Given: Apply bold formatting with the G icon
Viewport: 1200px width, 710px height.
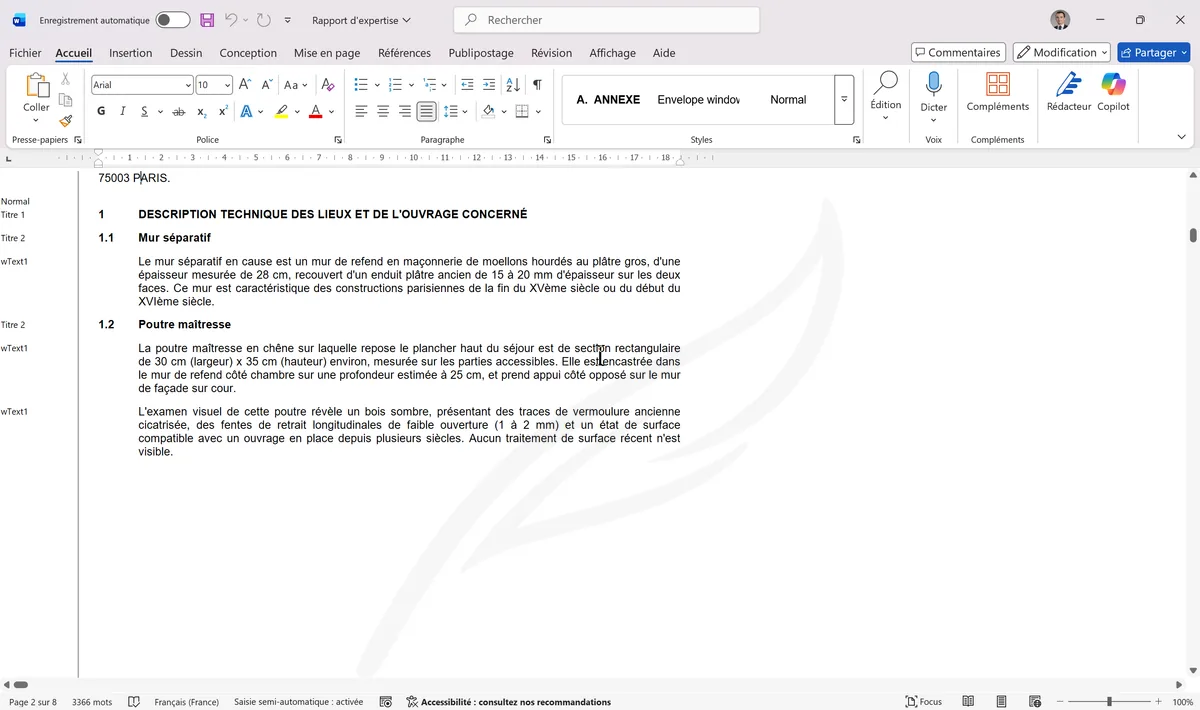Looking at the screenshot, I should click(x=100, y=110).
